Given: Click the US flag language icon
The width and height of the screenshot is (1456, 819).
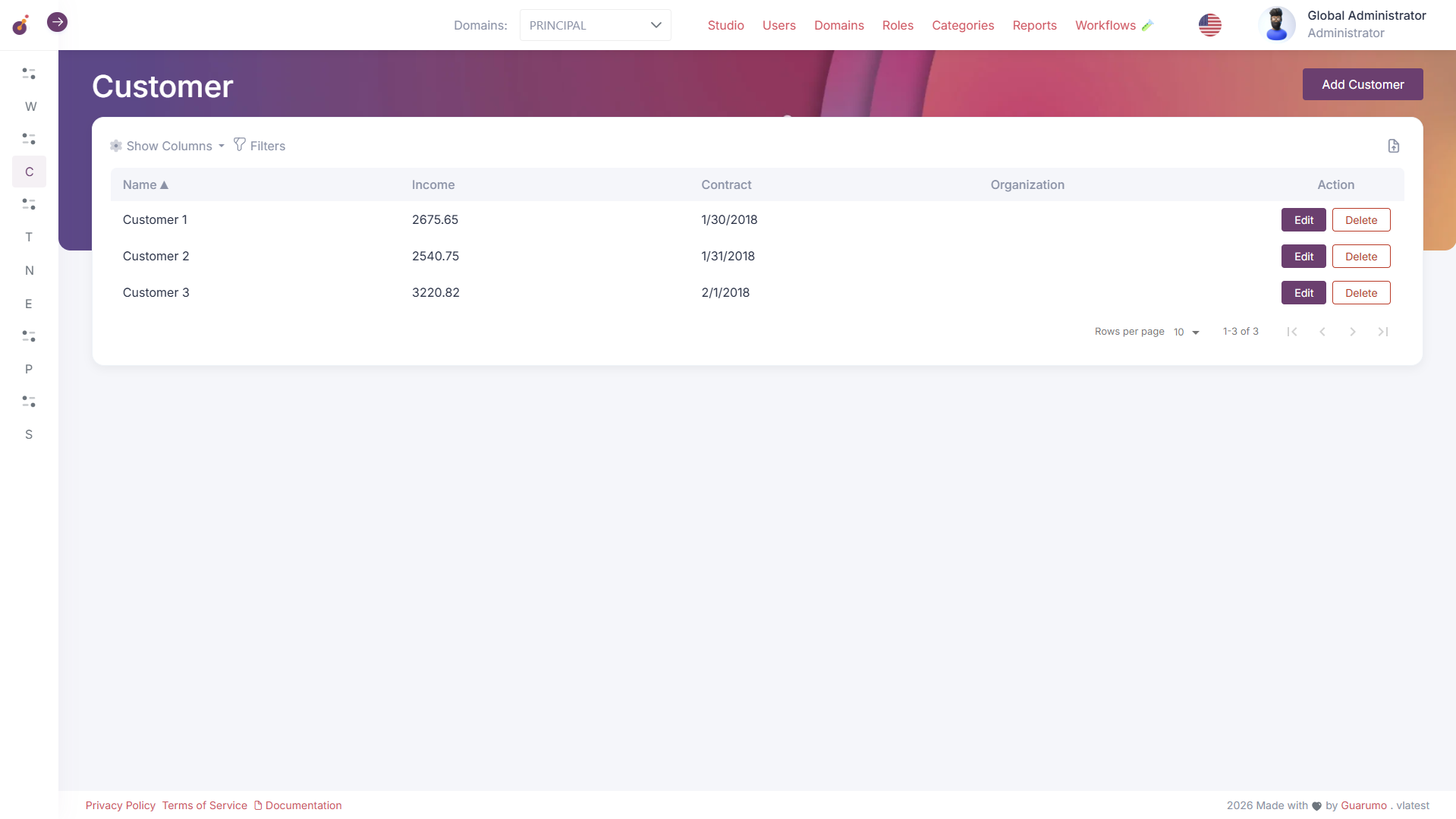Looking at the screenshot, I should [1209, 25].
